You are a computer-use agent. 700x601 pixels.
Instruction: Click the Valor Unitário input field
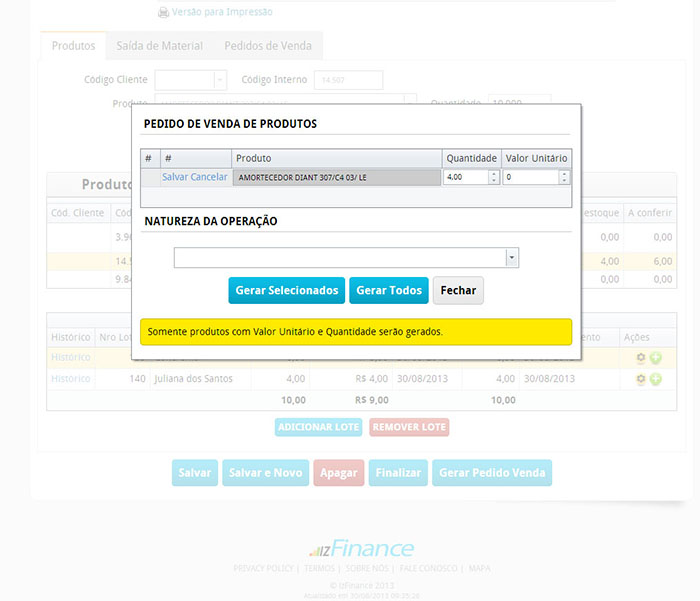pos(530,177)
